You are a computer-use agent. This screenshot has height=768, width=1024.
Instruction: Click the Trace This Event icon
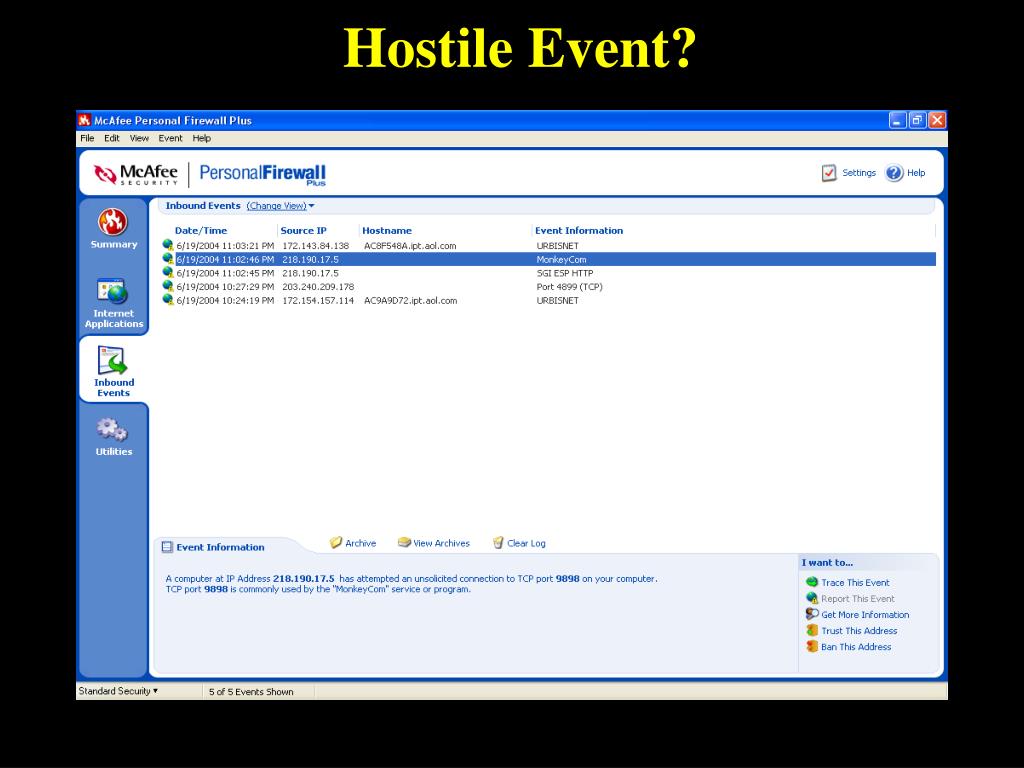(x=812, y=582)
